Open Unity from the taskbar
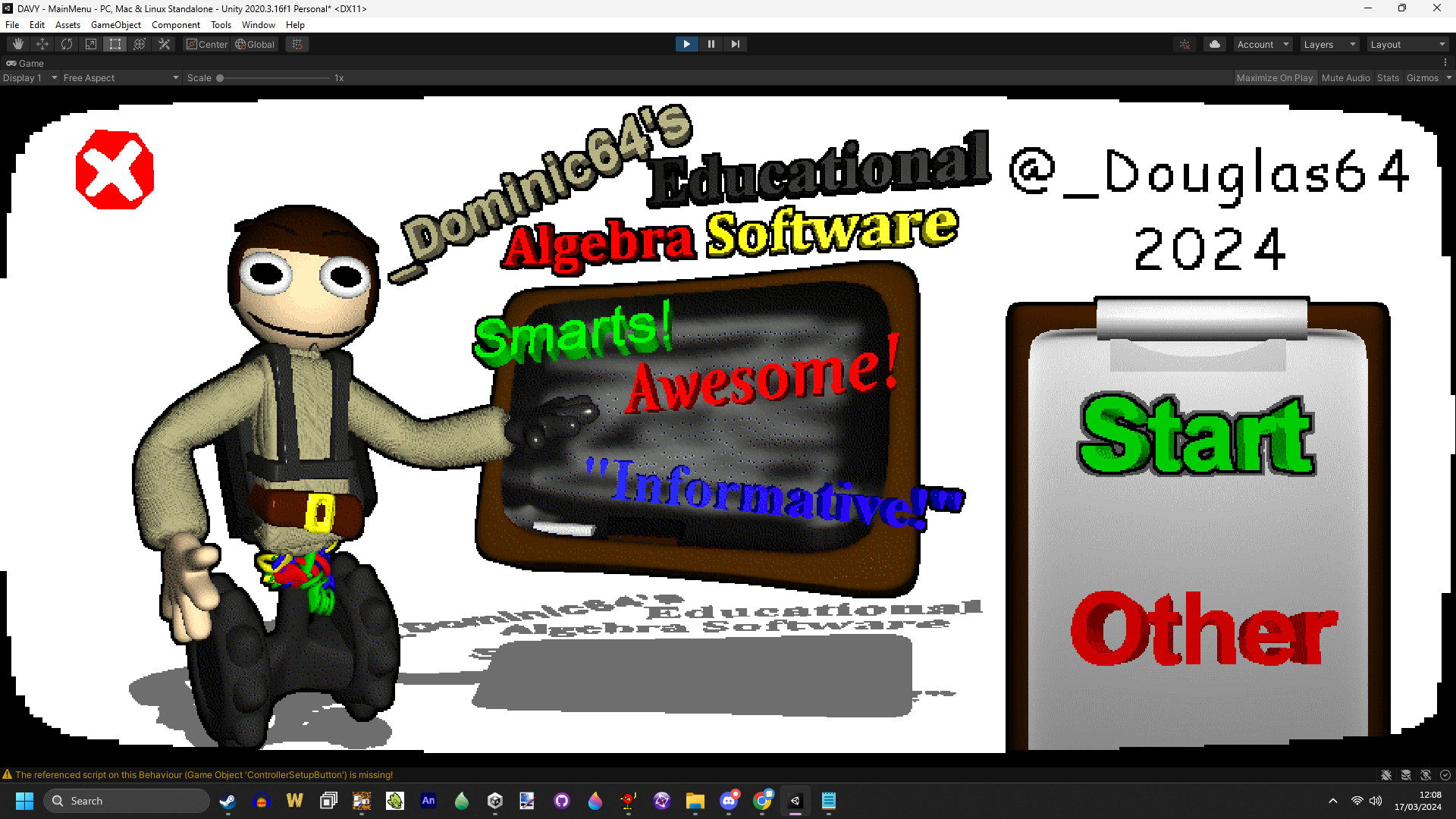This screenshot has height=819, width=1456. tap(795, 801)
